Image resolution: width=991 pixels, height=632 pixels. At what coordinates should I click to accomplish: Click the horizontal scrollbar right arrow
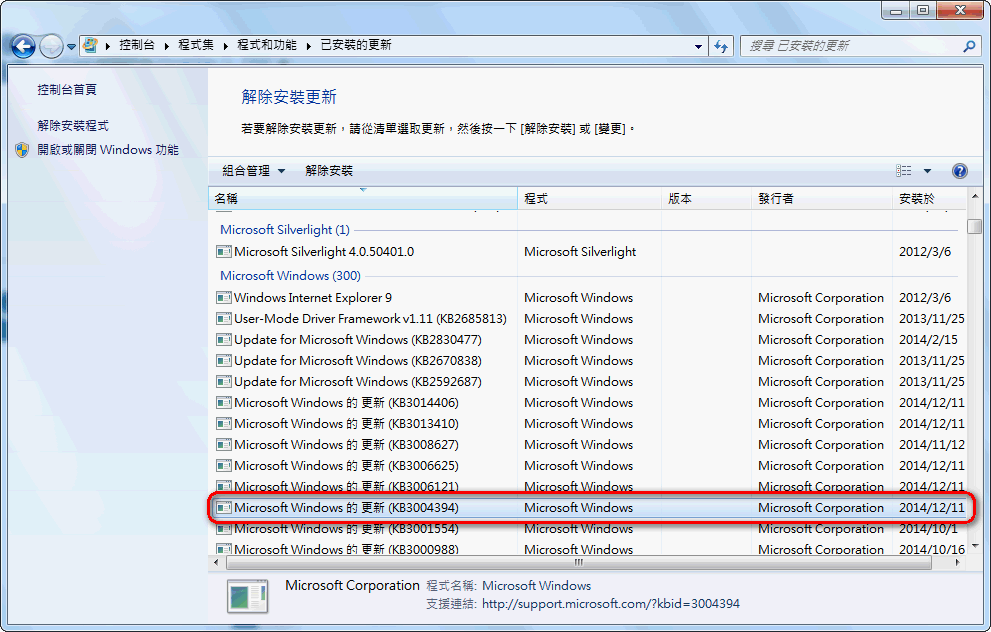click(x=958, y=562)
